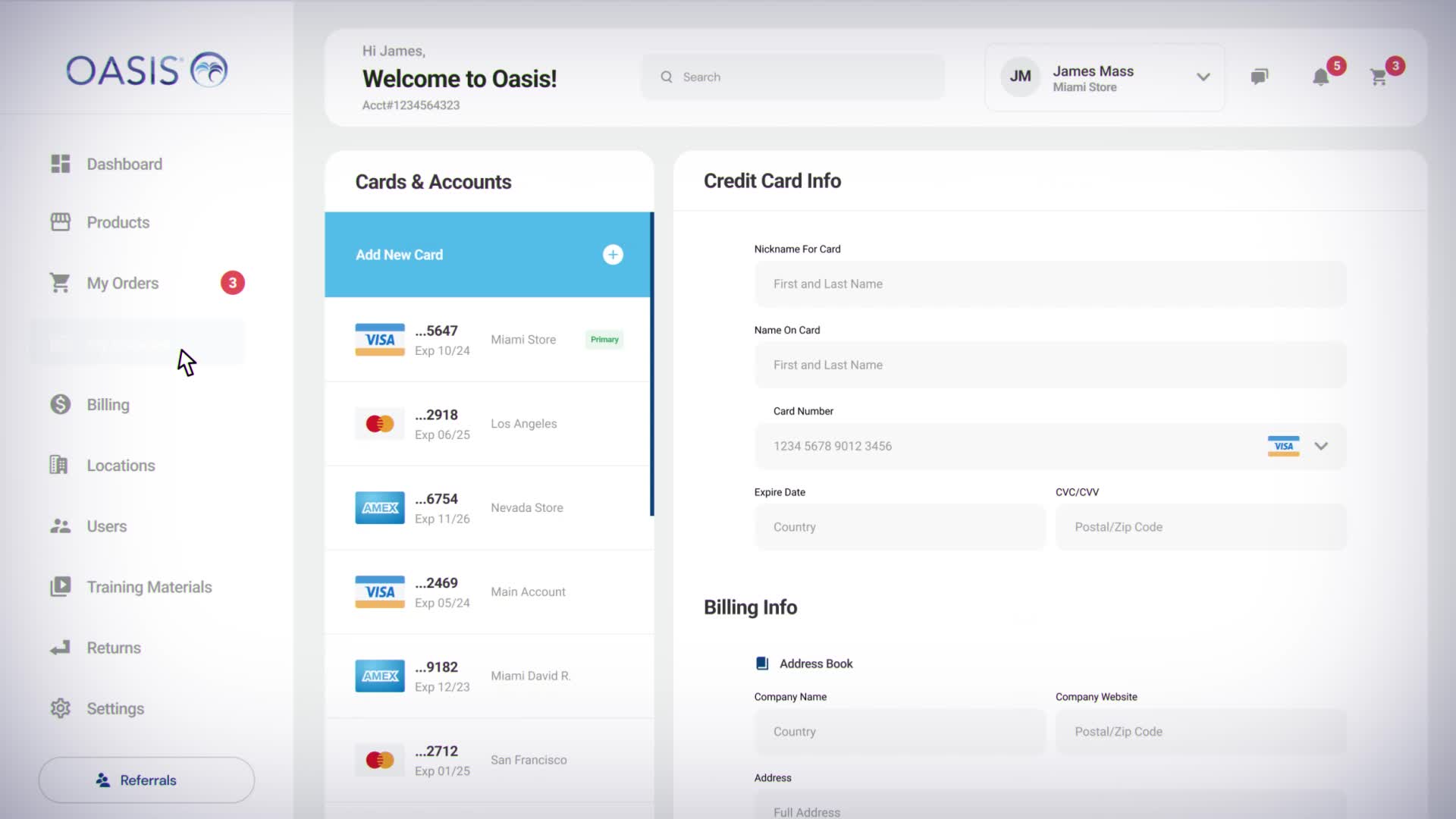Image resolution: width=1456 pixels, height=819 pixels.
Task: Click the Settings gear icon in the sidebar
Action: pos(60,708)
